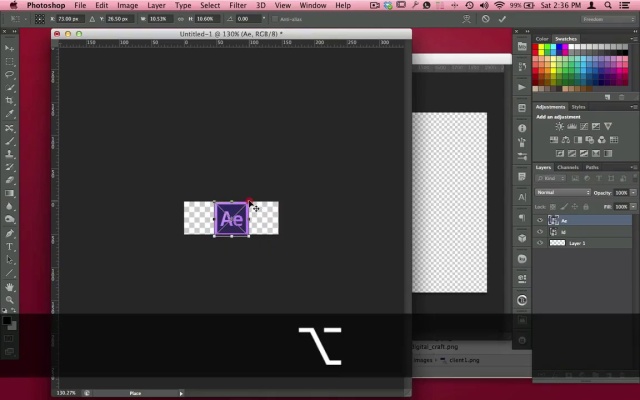Select the Pen tool
The height and width of the screenshot is (400, 640).
coord(9,233)
